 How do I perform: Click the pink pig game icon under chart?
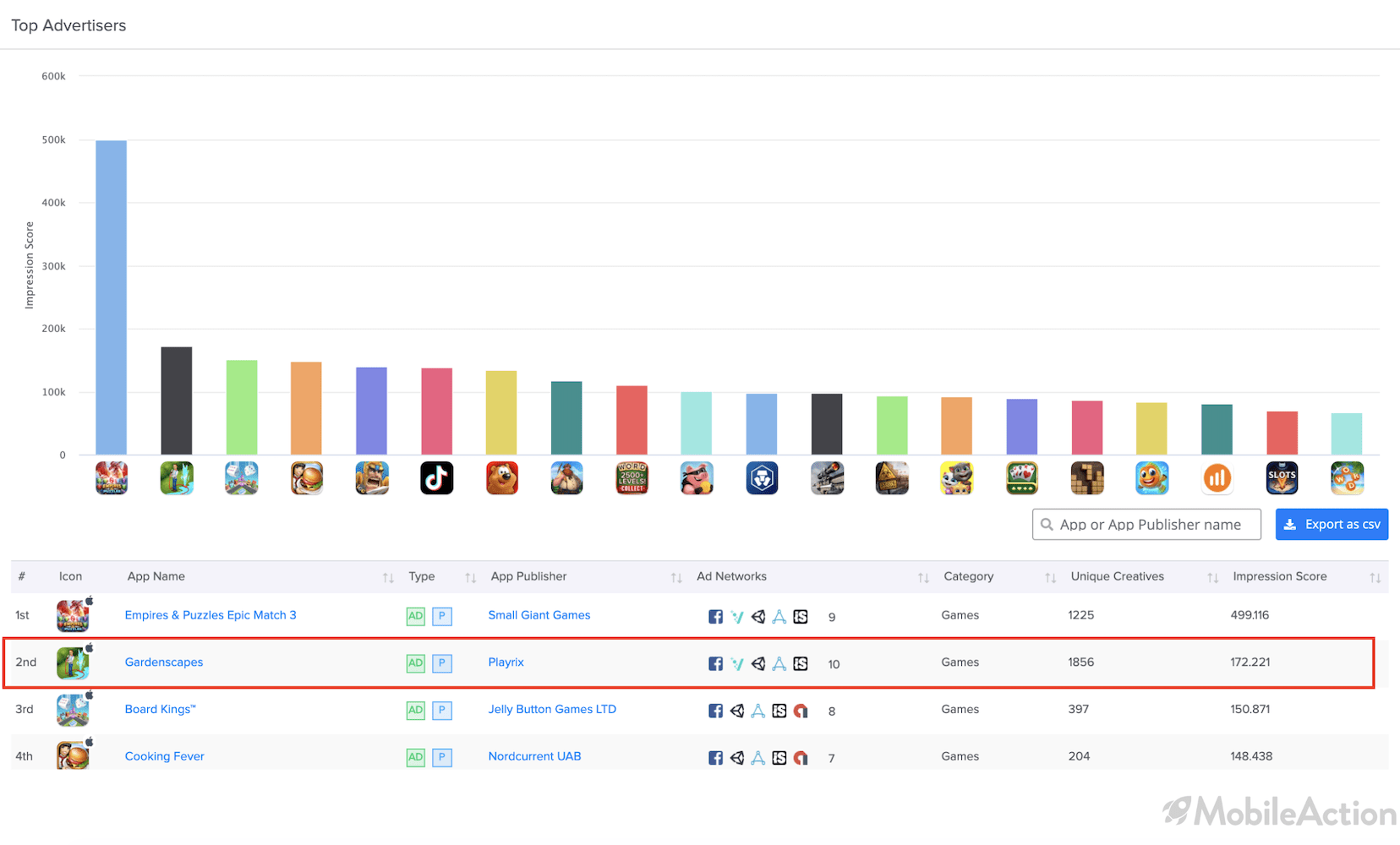pyautogui.click(x=697, y=478)
